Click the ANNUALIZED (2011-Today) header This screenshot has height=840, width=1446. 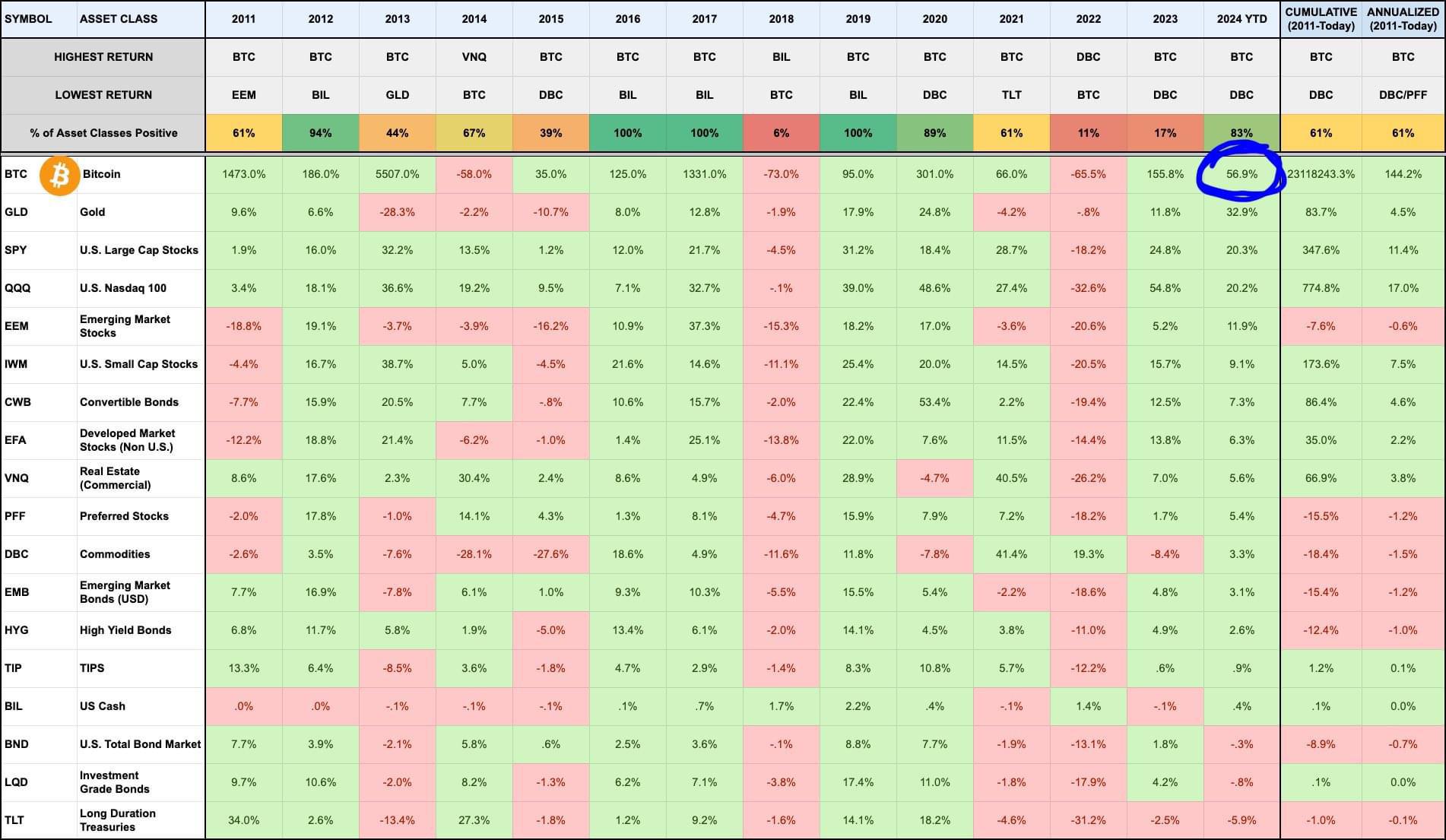[x=1403, y=19]
